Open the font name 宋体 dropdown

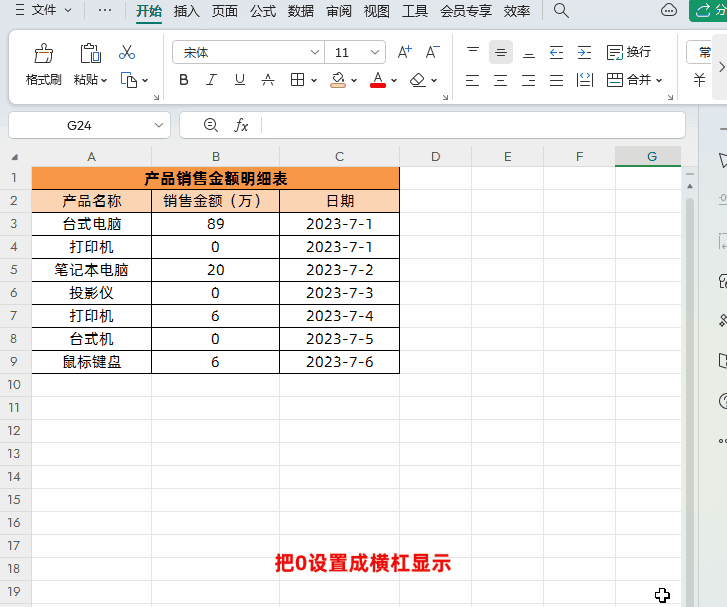point(315,52)
